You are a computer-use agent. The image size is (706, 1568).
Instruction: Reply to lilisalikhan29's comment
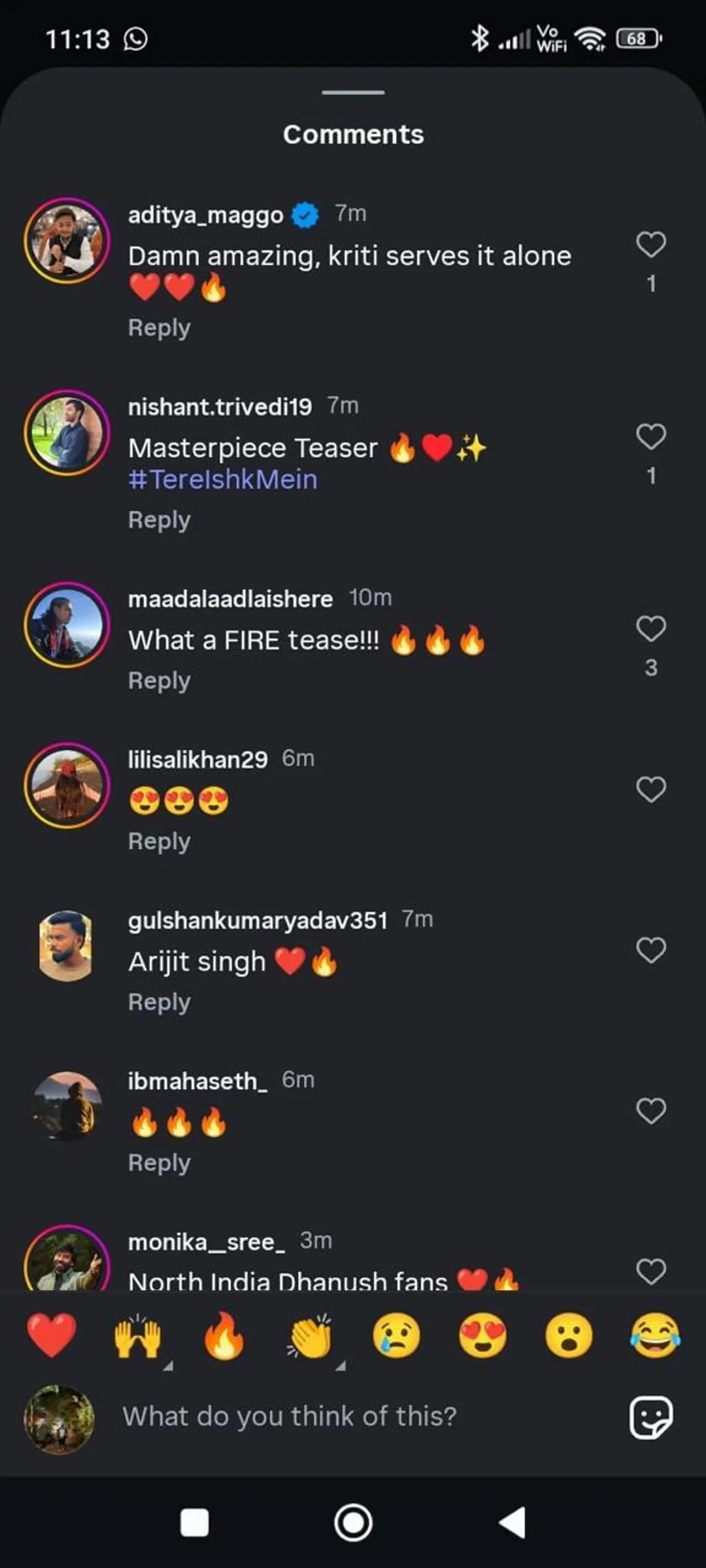[159, 841]
